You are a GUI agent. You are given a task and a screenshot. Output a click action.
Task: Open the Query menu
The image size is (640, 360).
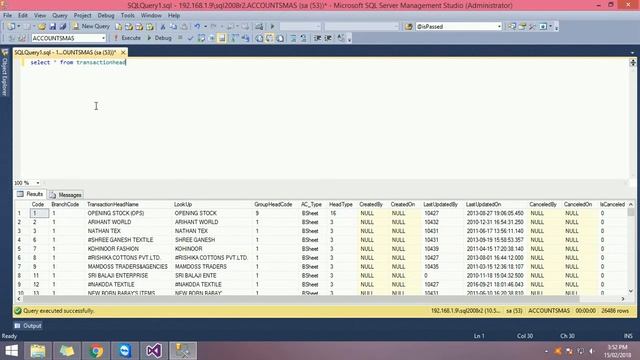click(60, 16)
